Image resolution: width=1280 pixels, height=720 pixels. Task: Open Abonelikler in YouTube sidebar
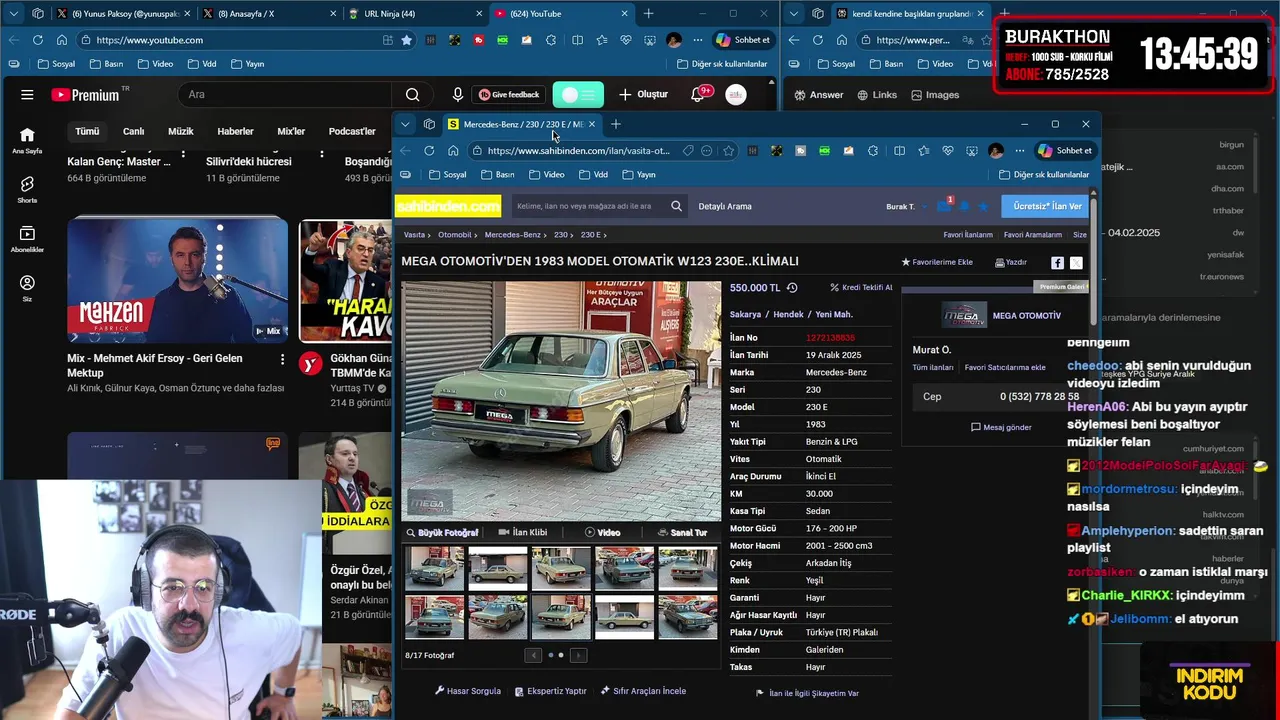(x=27, y=238)
